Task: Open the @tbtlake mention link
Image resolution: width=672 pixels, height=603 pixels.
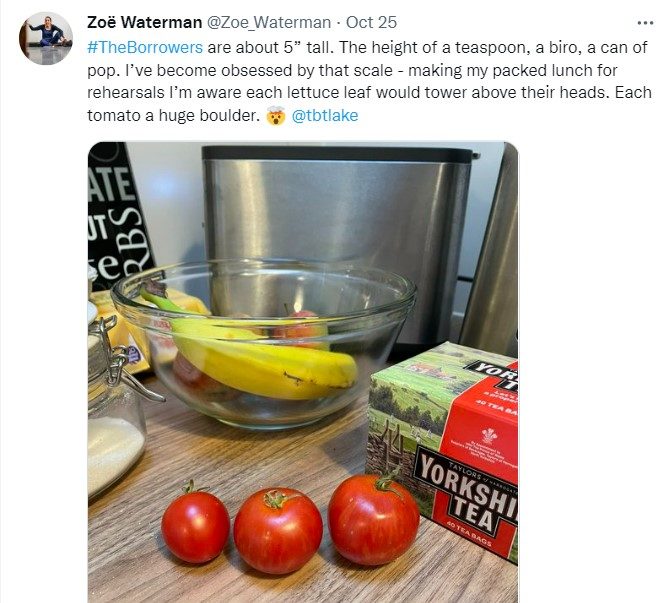Action: point(324,116)
